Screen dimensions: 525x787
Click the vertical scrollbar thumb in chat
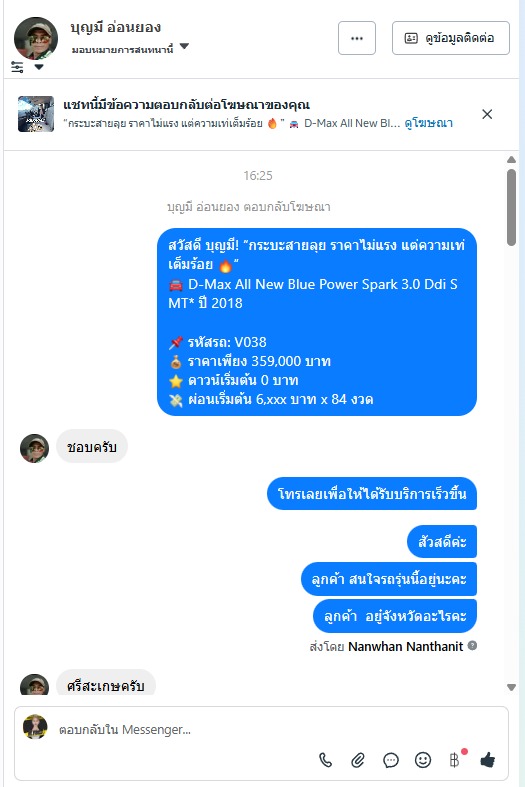tap(511, 207)
